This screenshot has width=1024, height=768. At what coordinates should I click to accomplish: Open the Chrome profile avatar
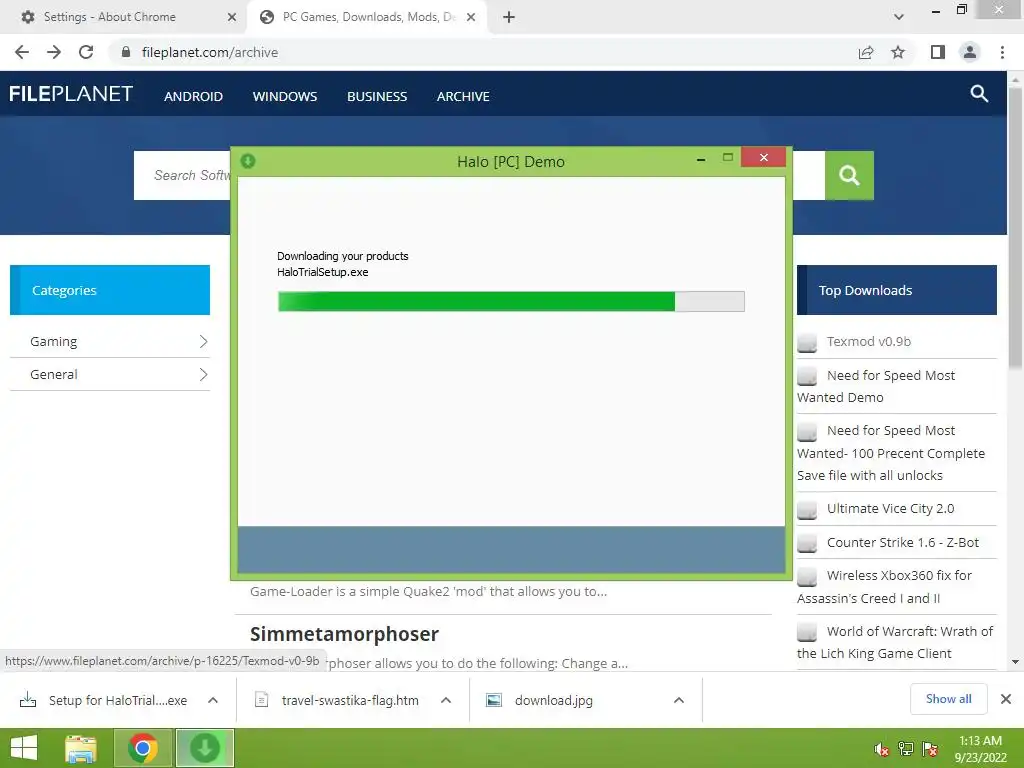[970, 52]
